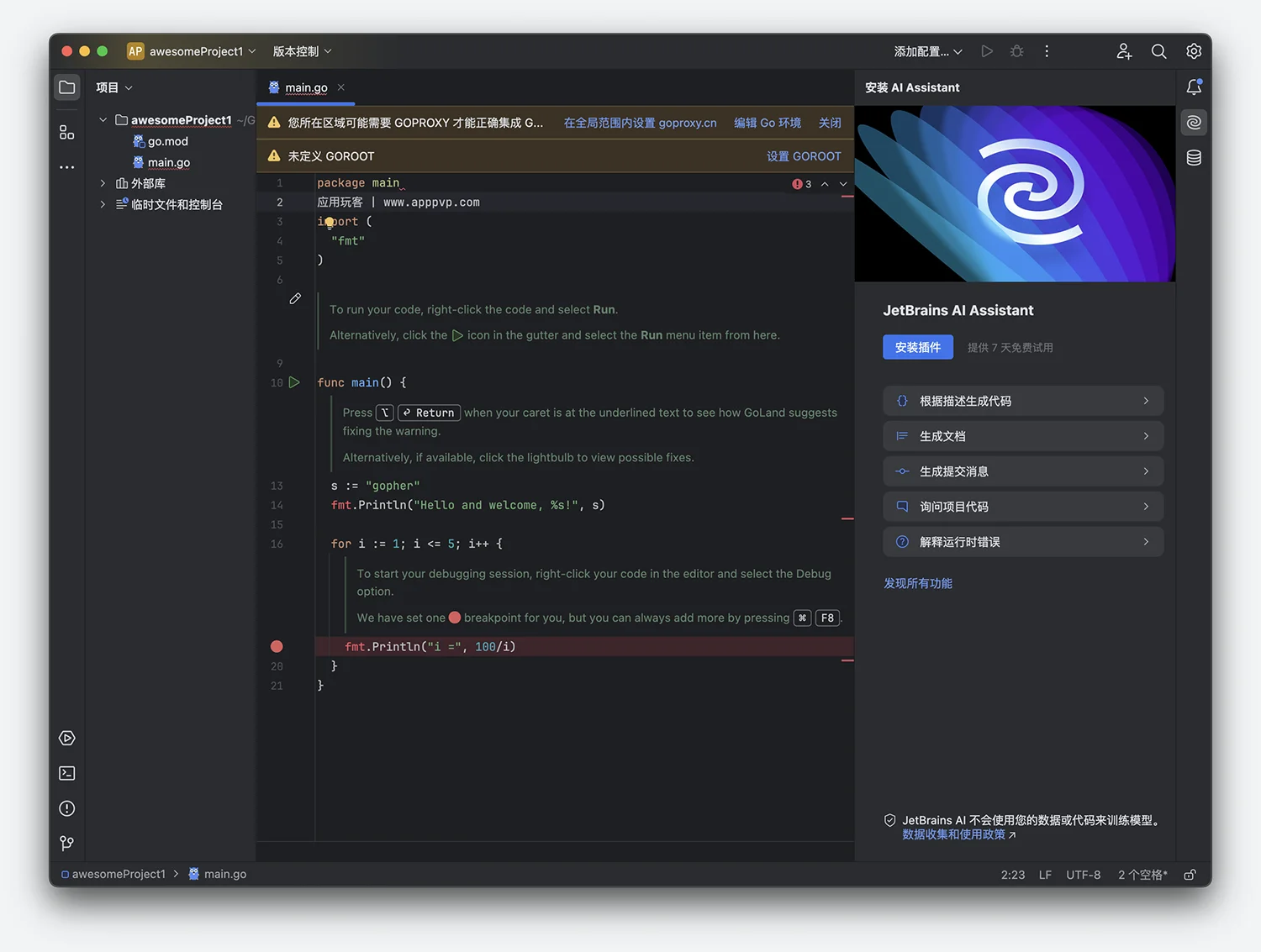Click the Debug bug icon in toolbar
1261x952 pixels.
(x=1016, y=51)
